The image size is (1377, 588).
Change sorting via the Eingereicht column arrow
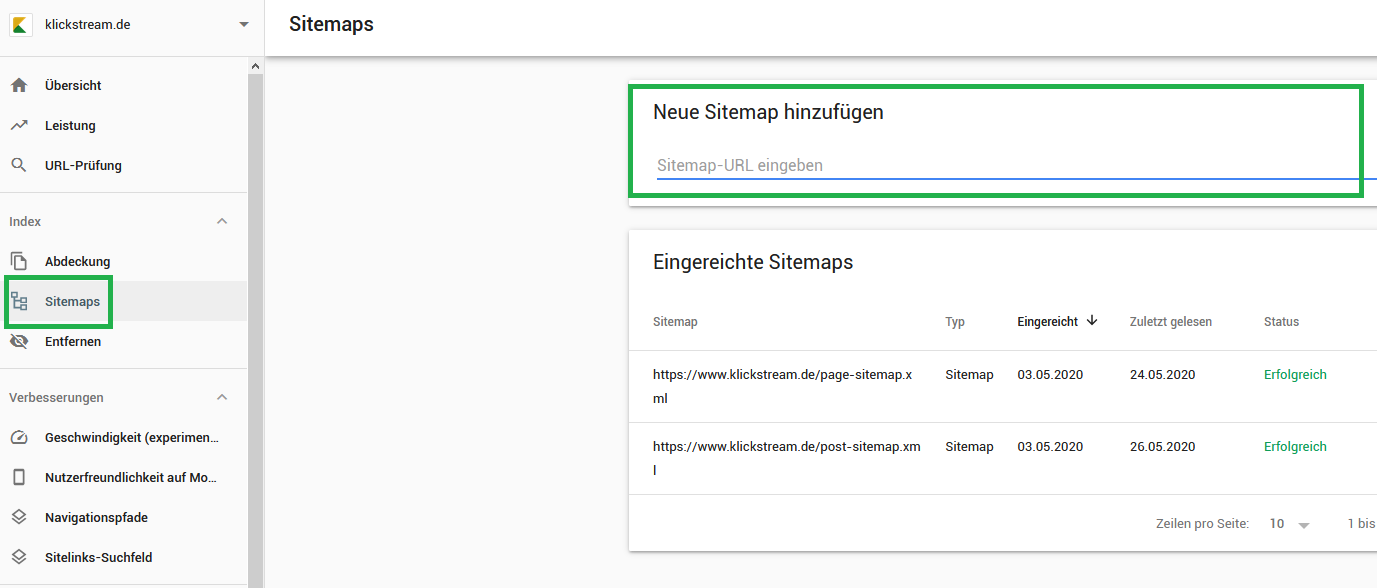[x=1092, y=321]
